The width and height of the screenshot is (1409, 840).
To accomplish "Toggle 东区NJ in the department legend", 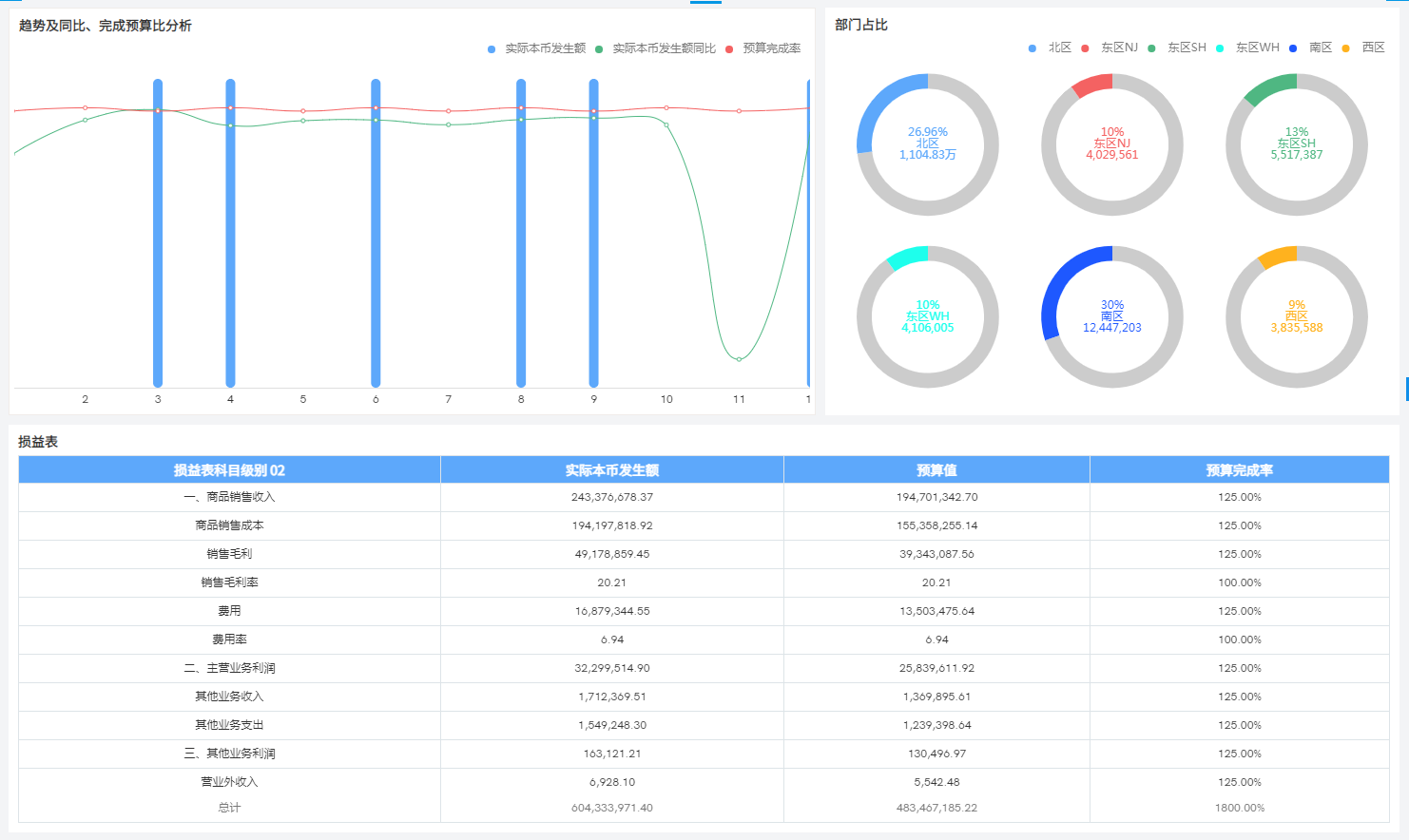I will 1109,48.
